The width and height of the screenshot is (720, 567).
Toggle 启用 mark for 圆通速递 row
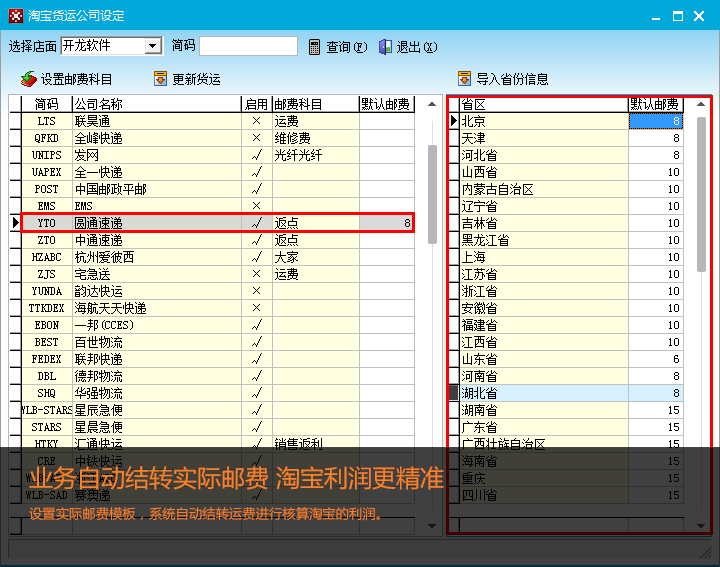(x=257, y=223)
